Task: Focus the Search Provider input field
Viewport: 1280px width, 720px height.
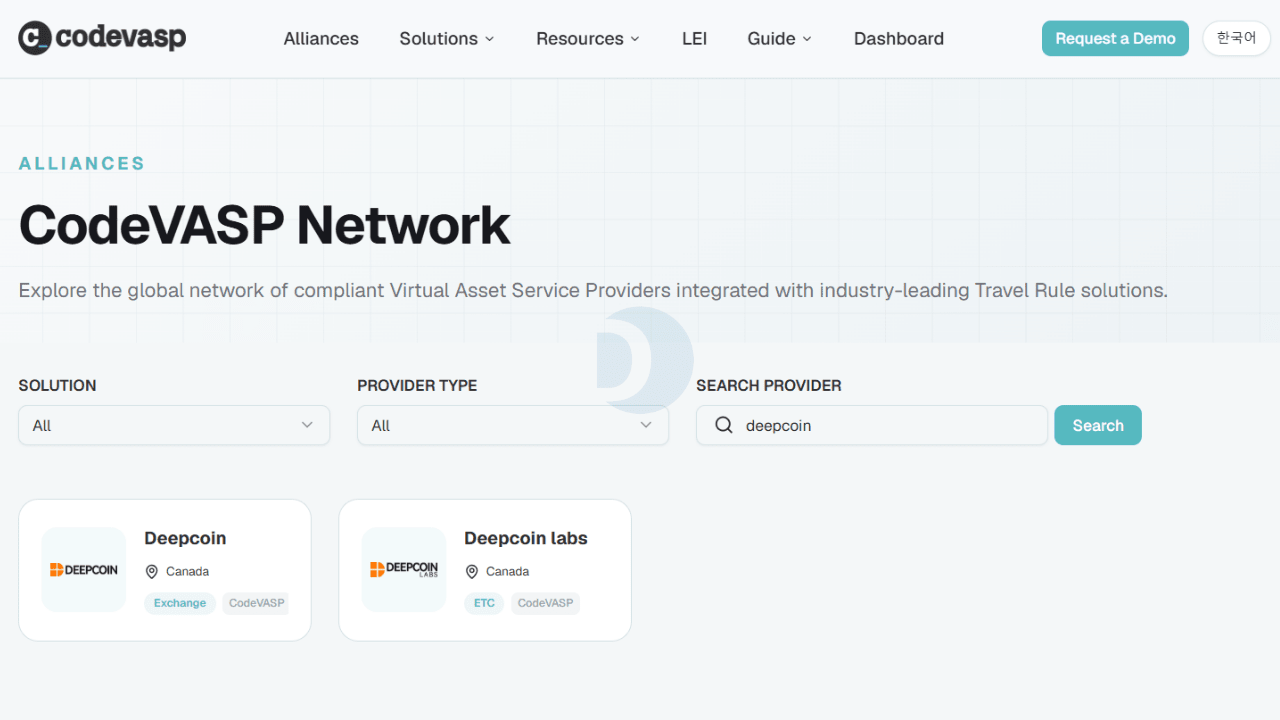Action: [x=872, y=425]
